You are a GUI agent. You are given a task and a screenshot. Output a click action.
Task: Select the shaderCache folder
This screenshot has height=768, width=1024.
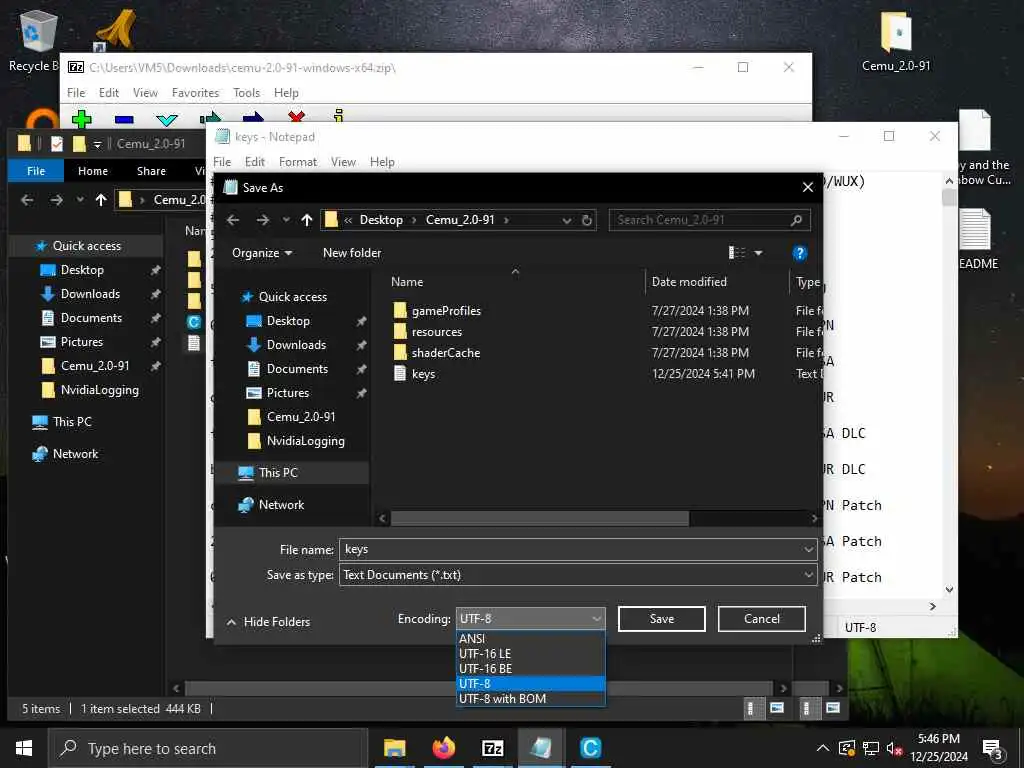[x=446, y=353]
